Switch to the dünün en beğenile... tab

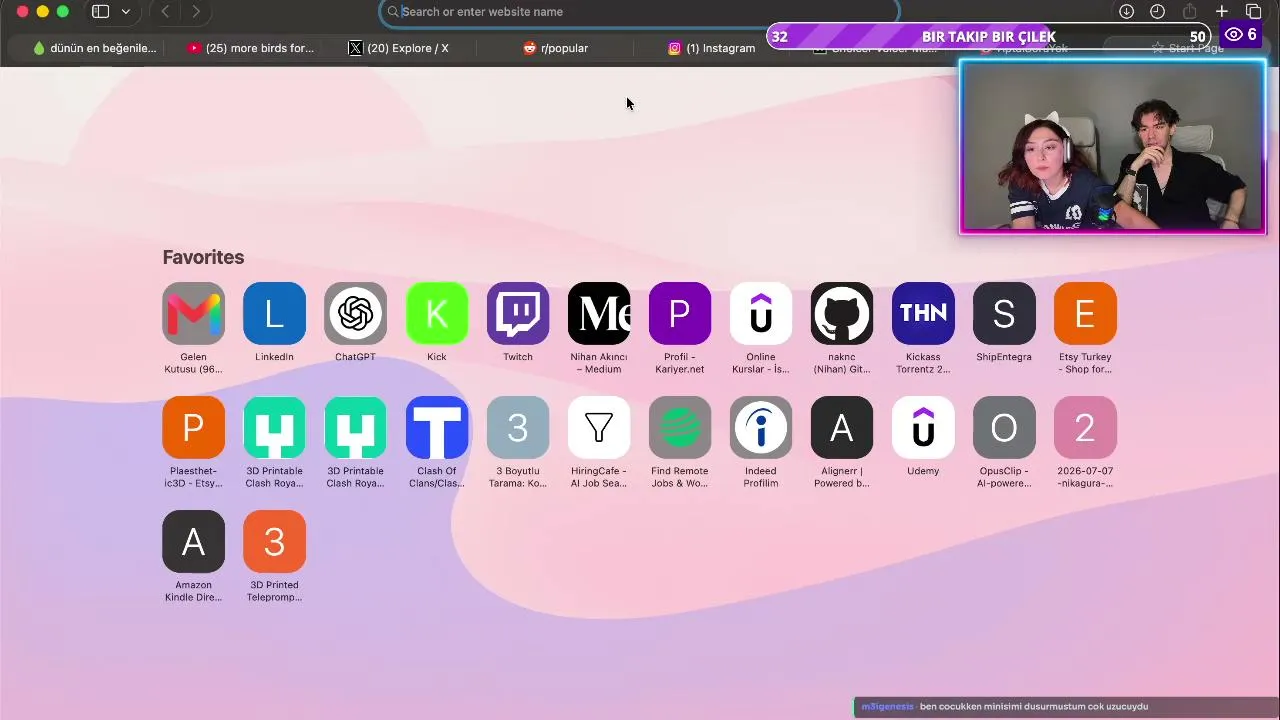coord(95,48)
